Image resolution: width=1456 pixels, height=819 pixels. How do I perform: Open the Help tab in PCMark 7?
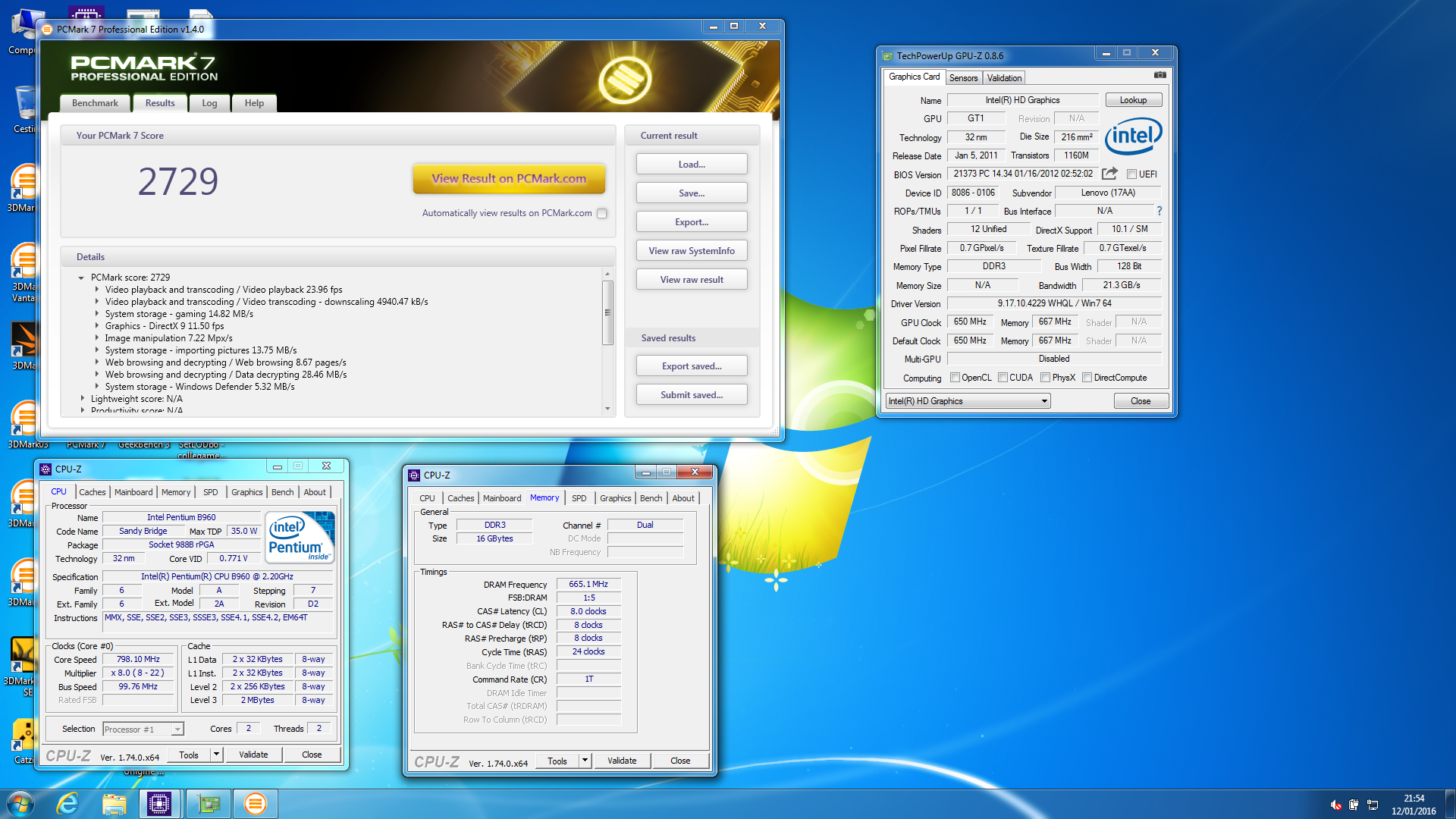[x=254, y=103]
